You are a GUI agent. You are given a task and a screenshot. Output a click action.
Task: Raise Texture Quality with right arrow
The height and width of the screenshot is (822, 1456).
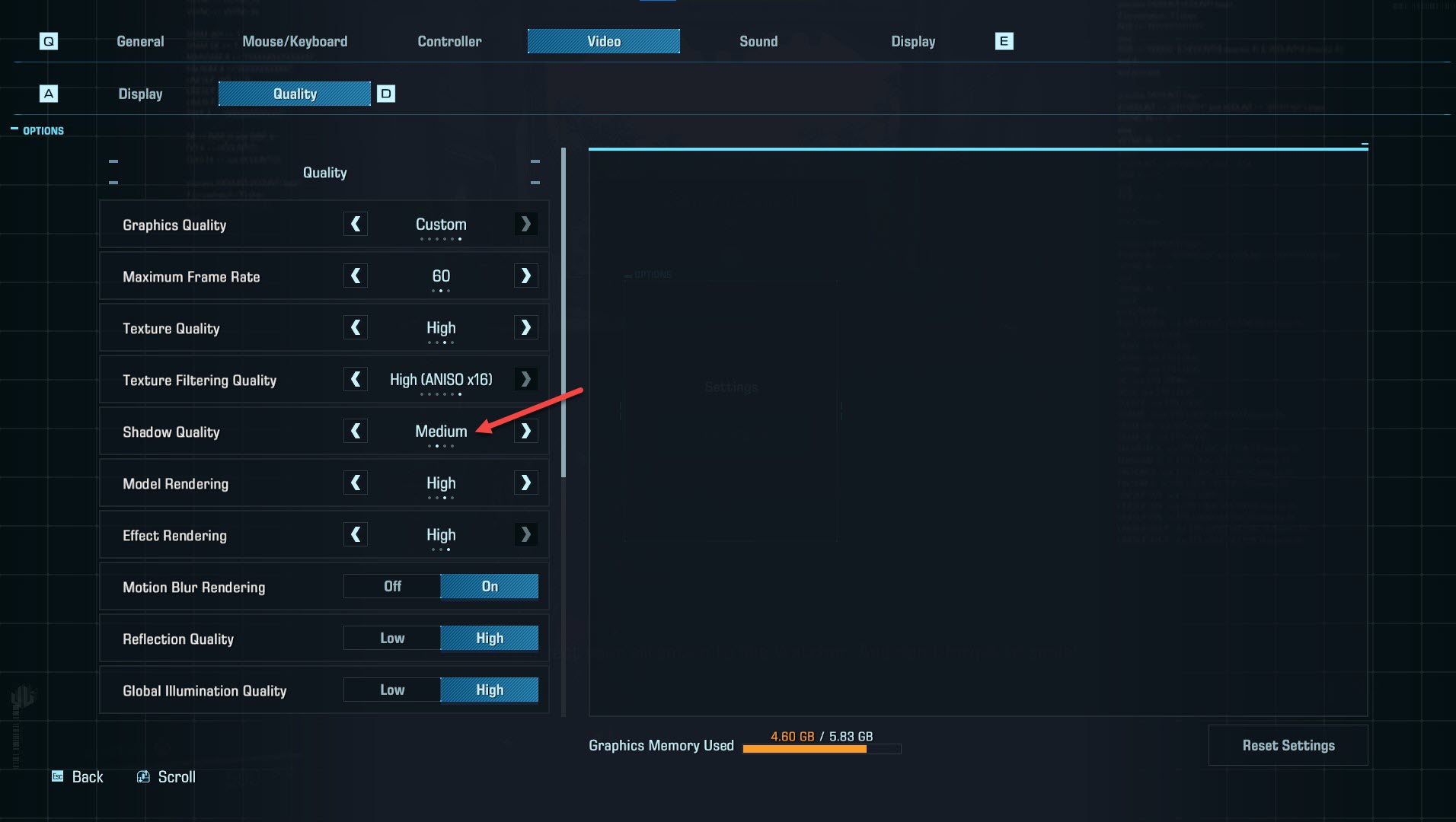coord(525,327)
